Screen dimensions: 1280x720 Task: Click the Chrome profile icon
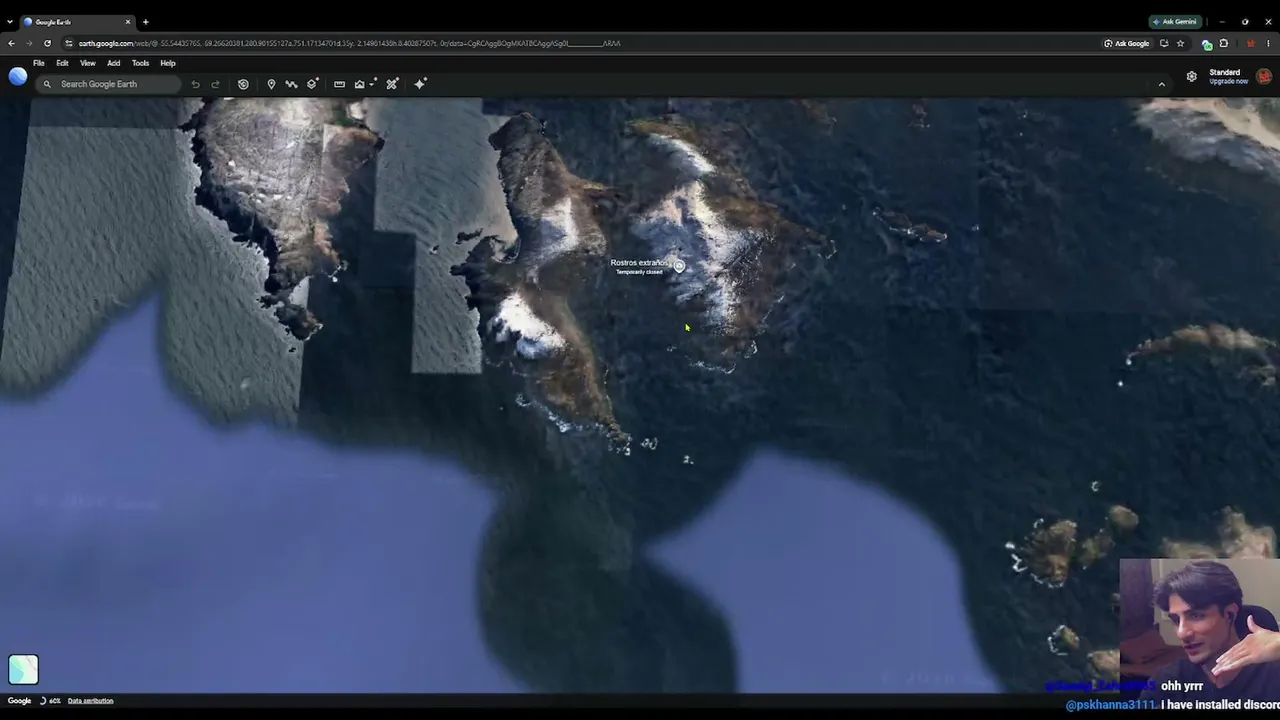[1251, 43]
